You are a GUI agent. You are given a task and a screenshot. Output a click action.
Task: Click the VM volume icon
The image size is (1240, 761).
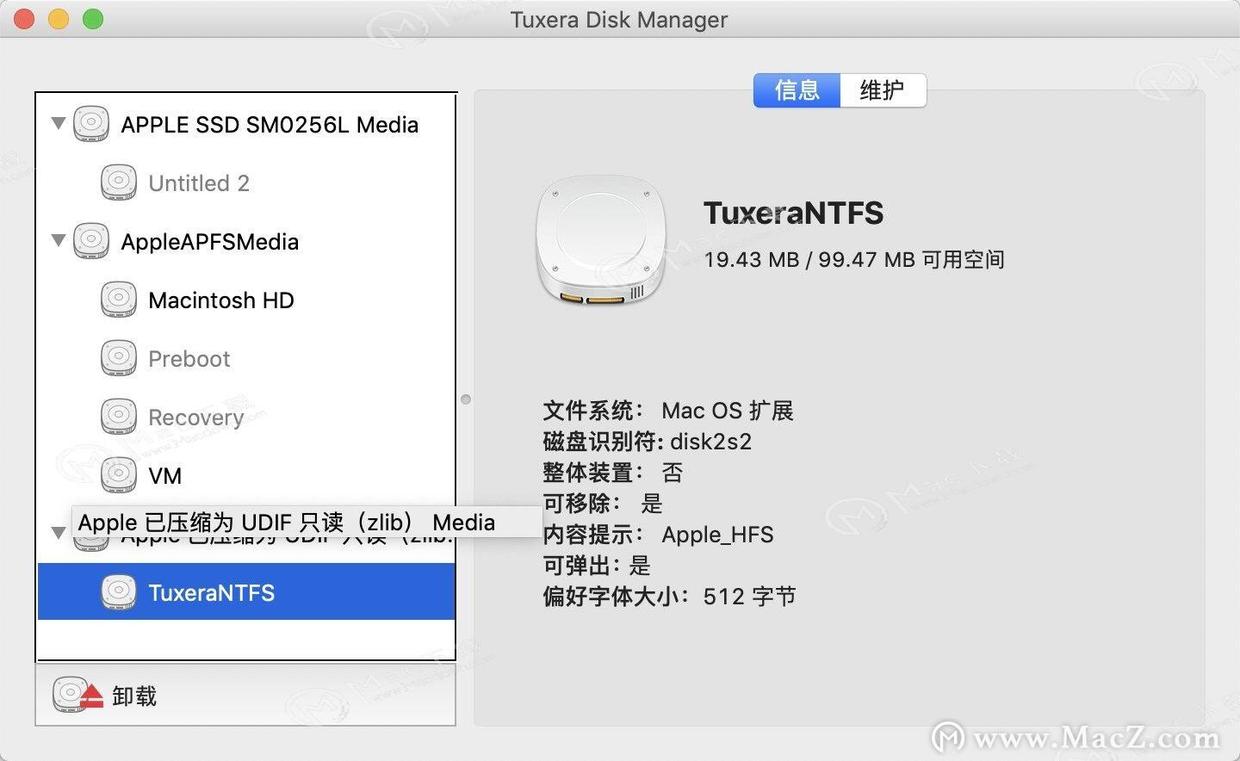point(118,476)
